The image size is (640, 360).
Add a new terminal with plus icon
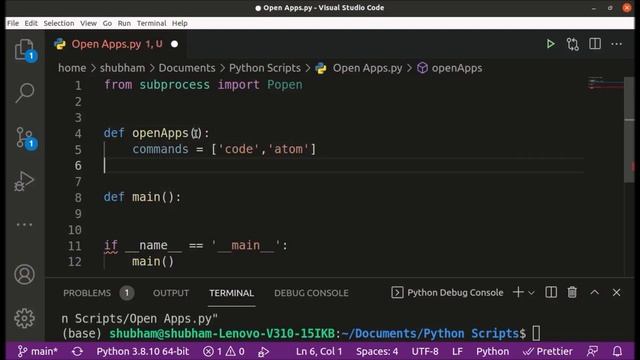click(518, 292)
